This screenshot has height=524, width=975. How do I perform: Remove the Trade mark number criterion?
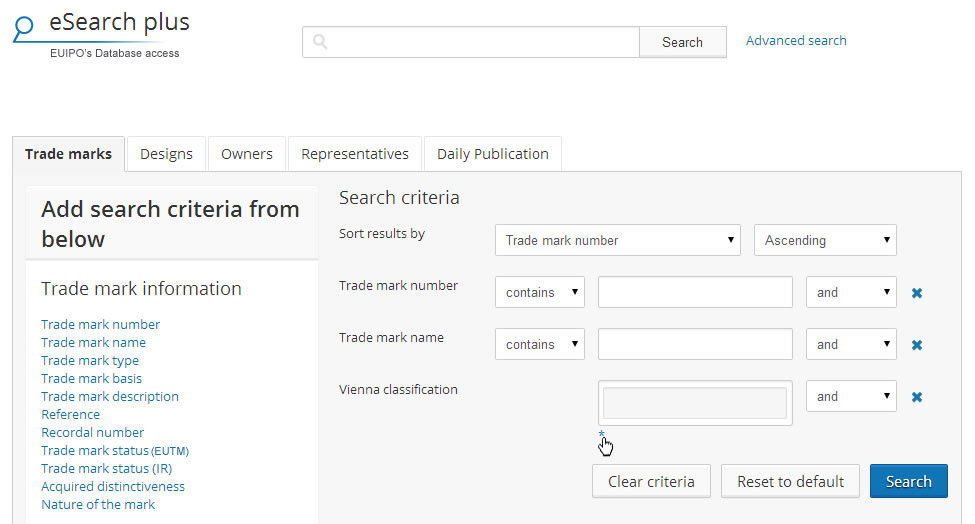point(916,293)
